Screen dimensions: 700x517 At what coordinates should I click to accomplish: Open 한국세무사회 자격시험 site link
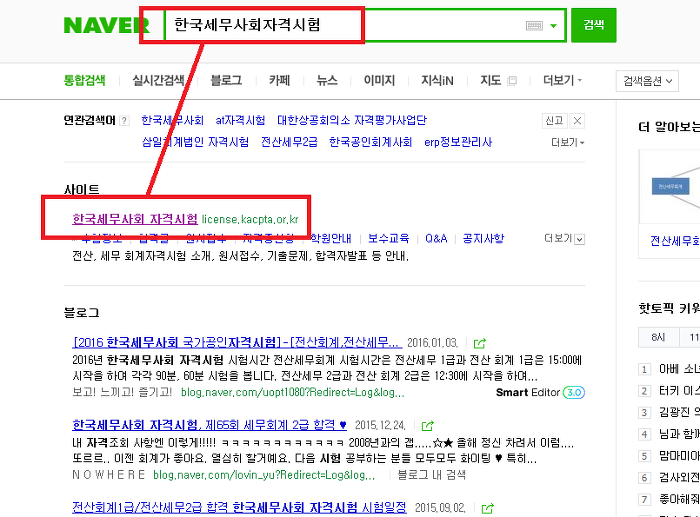[x=135, y=219]
